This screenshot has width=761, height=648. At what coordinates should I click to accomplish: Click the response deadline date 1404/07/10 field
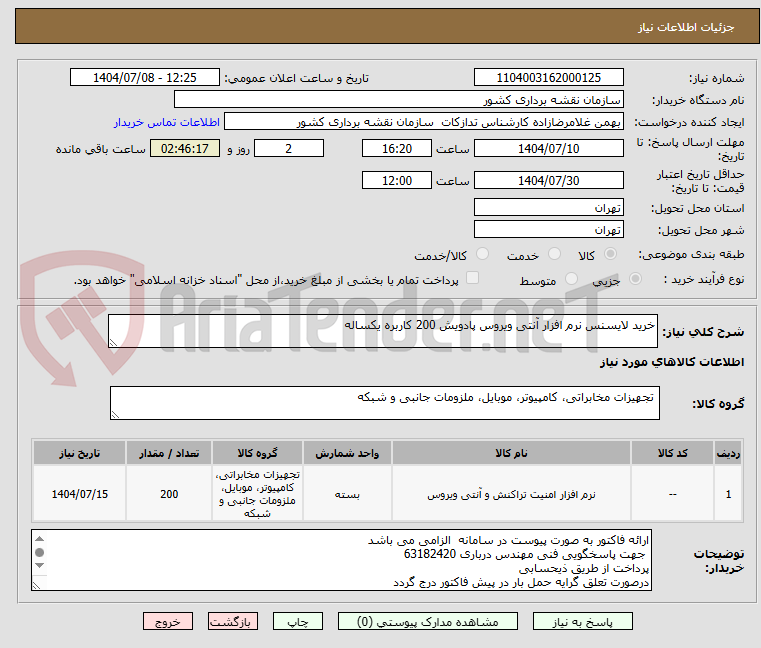point(548,149)
